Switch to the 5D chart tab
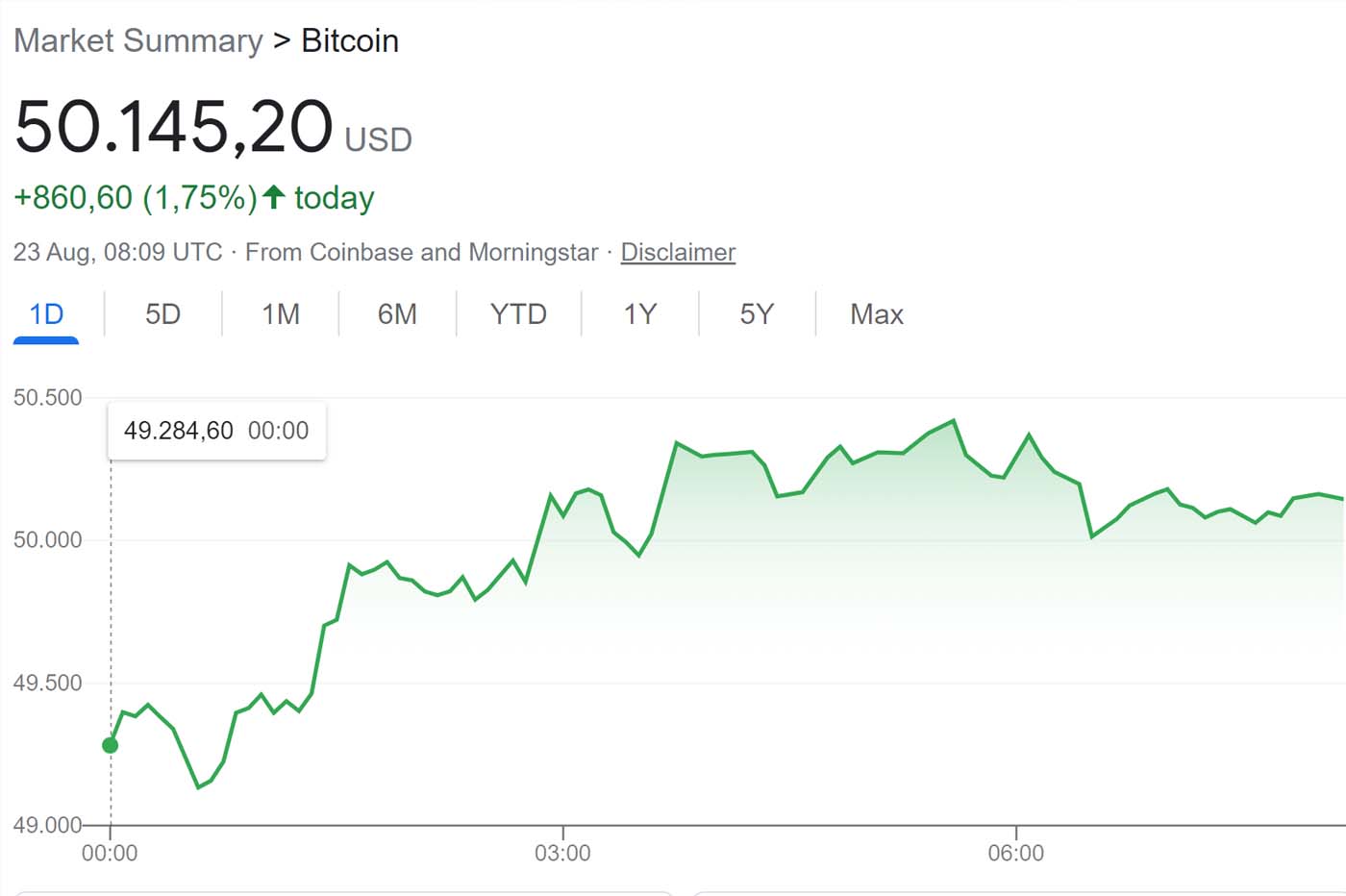 pyautogui.click(x=162, y=314)
